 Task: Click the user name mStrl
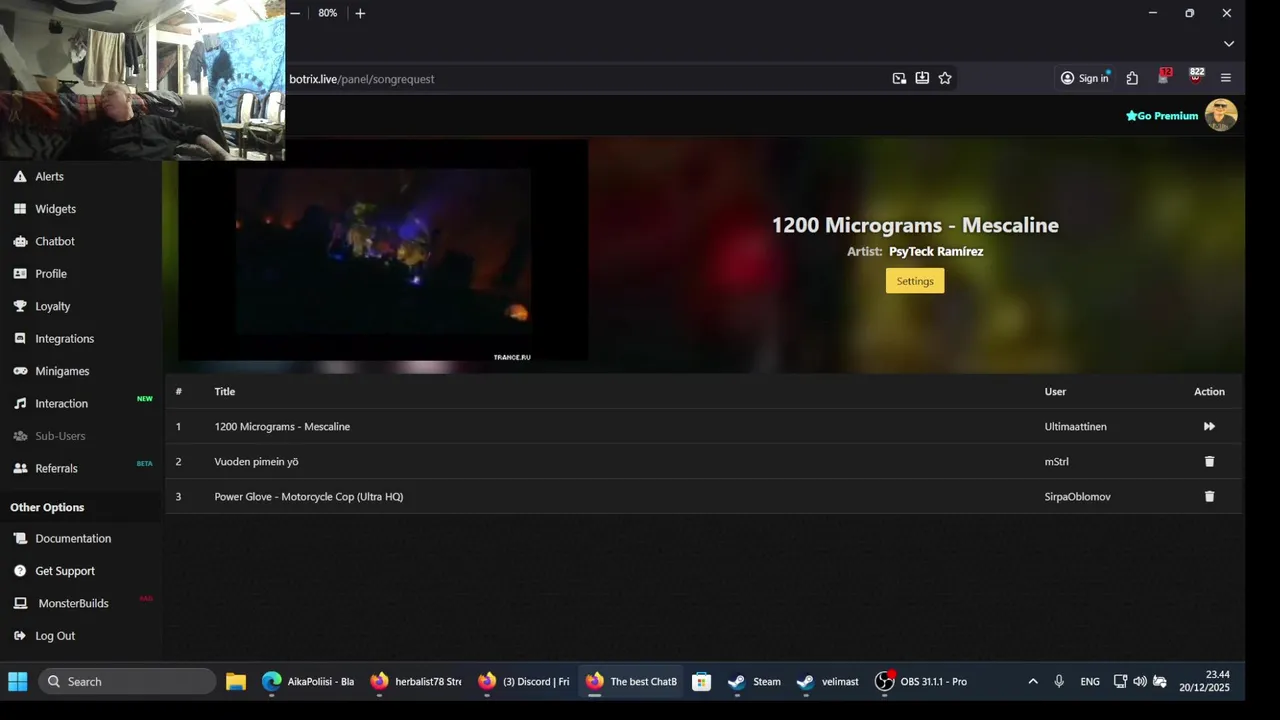click(1057, 462)
